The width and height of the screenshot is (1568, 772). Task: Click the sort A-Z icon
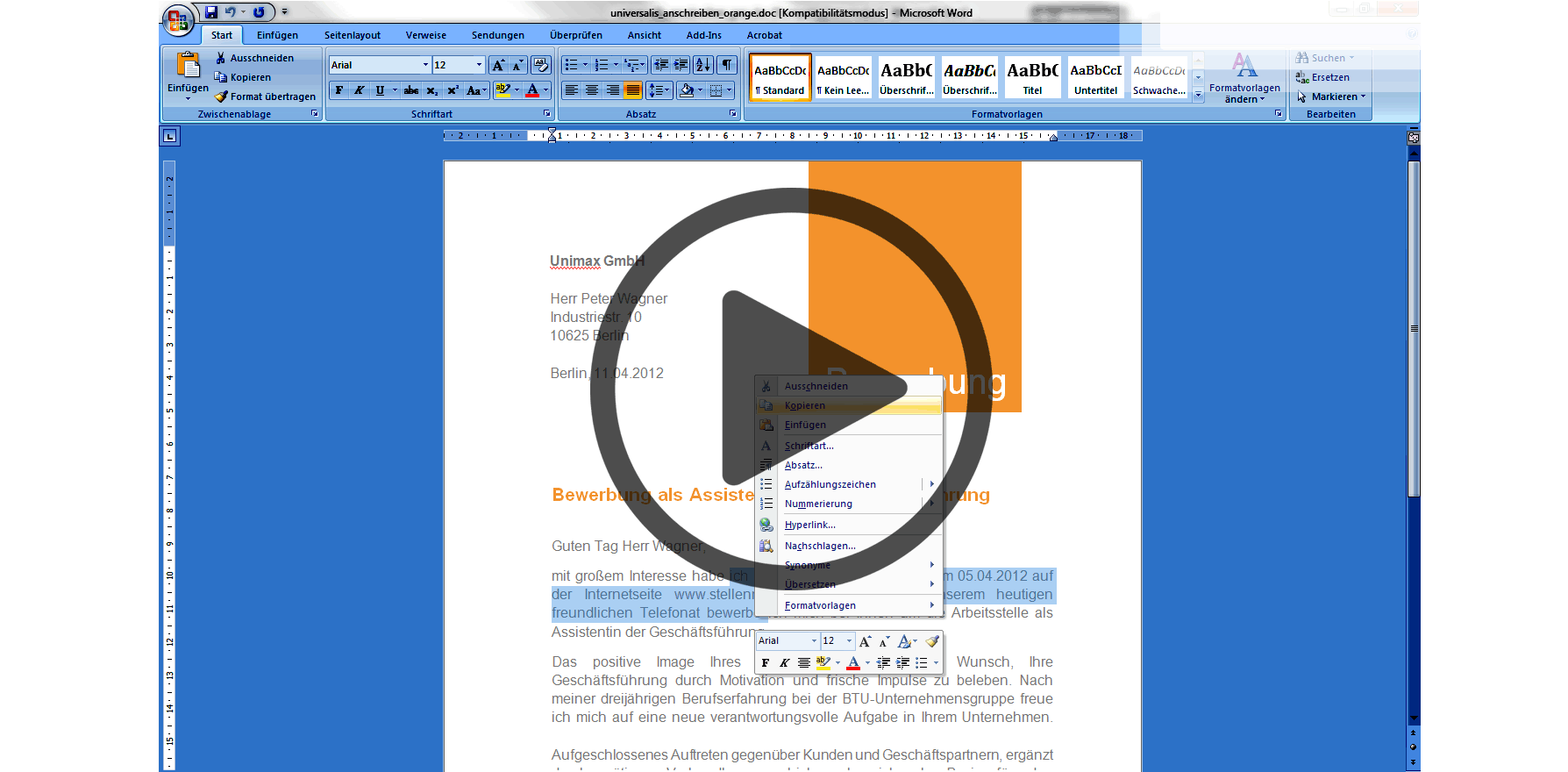(702, 65)
